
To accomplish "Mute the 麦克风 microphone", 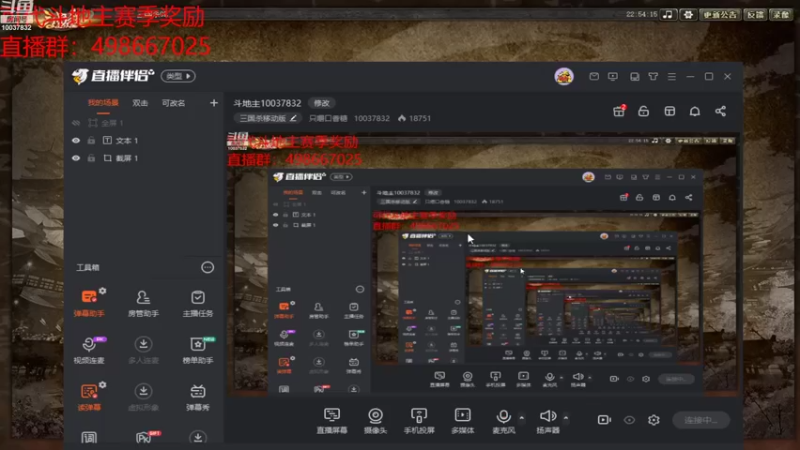I will [x=504, y=420].
